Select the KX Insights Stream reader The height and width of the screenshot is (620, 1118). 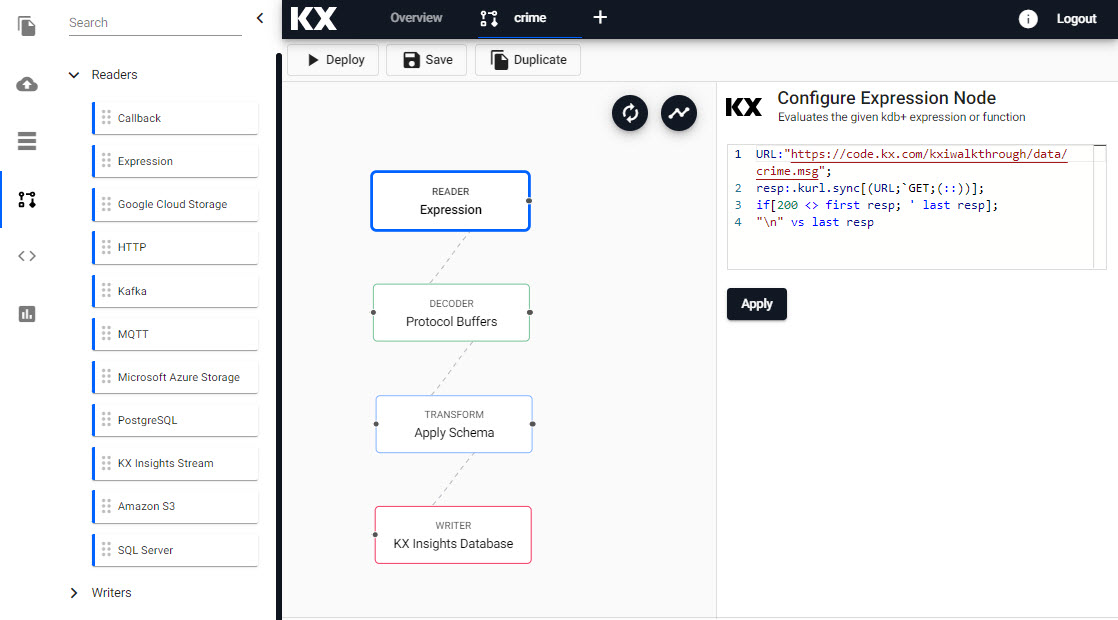point(175,463)
